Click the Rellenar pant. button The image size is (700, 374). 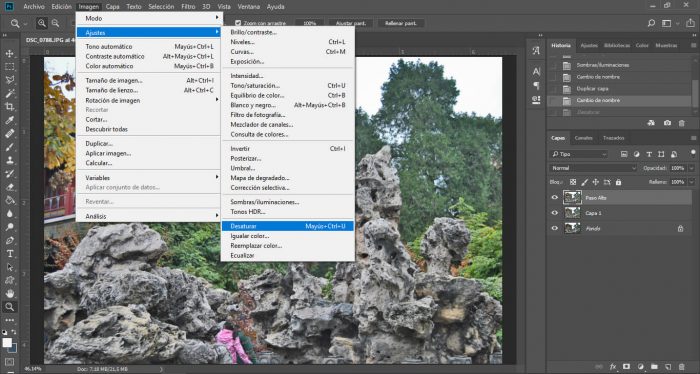tap(400, 23)
